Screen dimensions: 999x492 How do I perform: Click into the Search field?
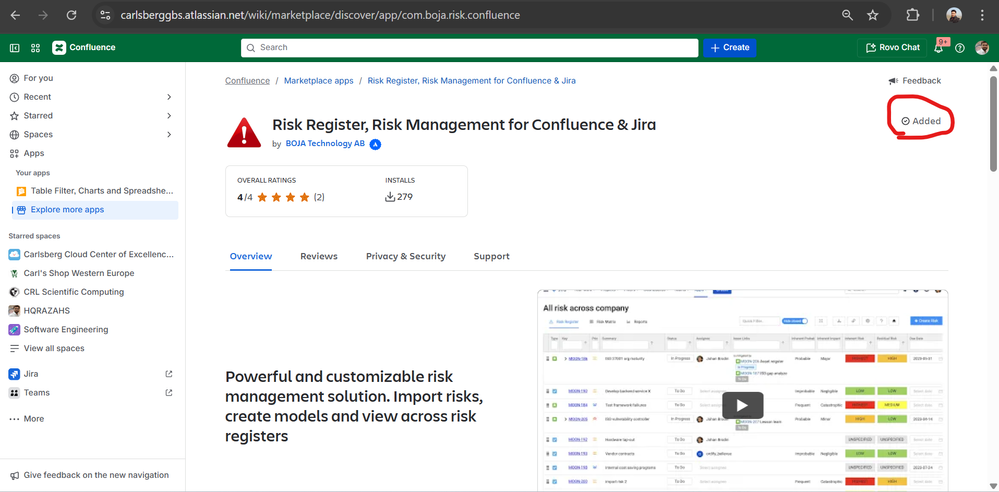coord(470,48)
